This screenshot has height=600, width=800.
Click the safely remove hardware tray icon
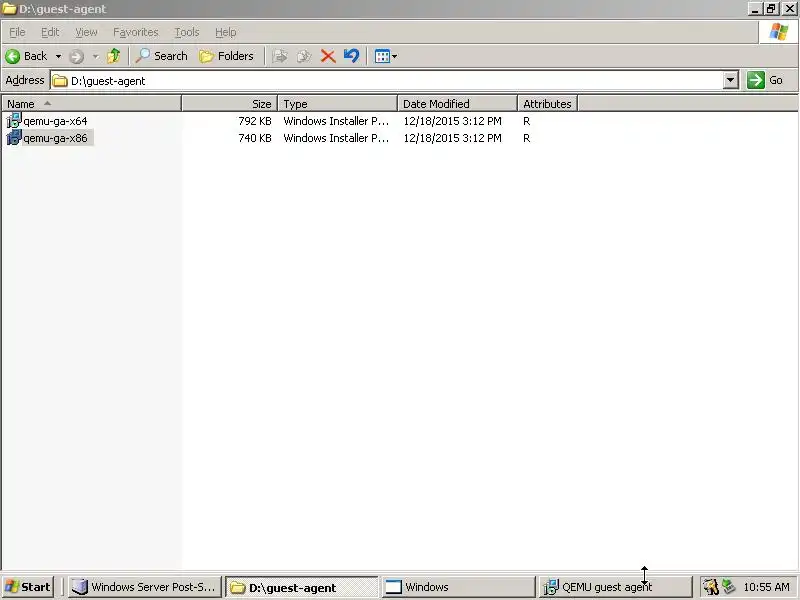pos(728,587)
